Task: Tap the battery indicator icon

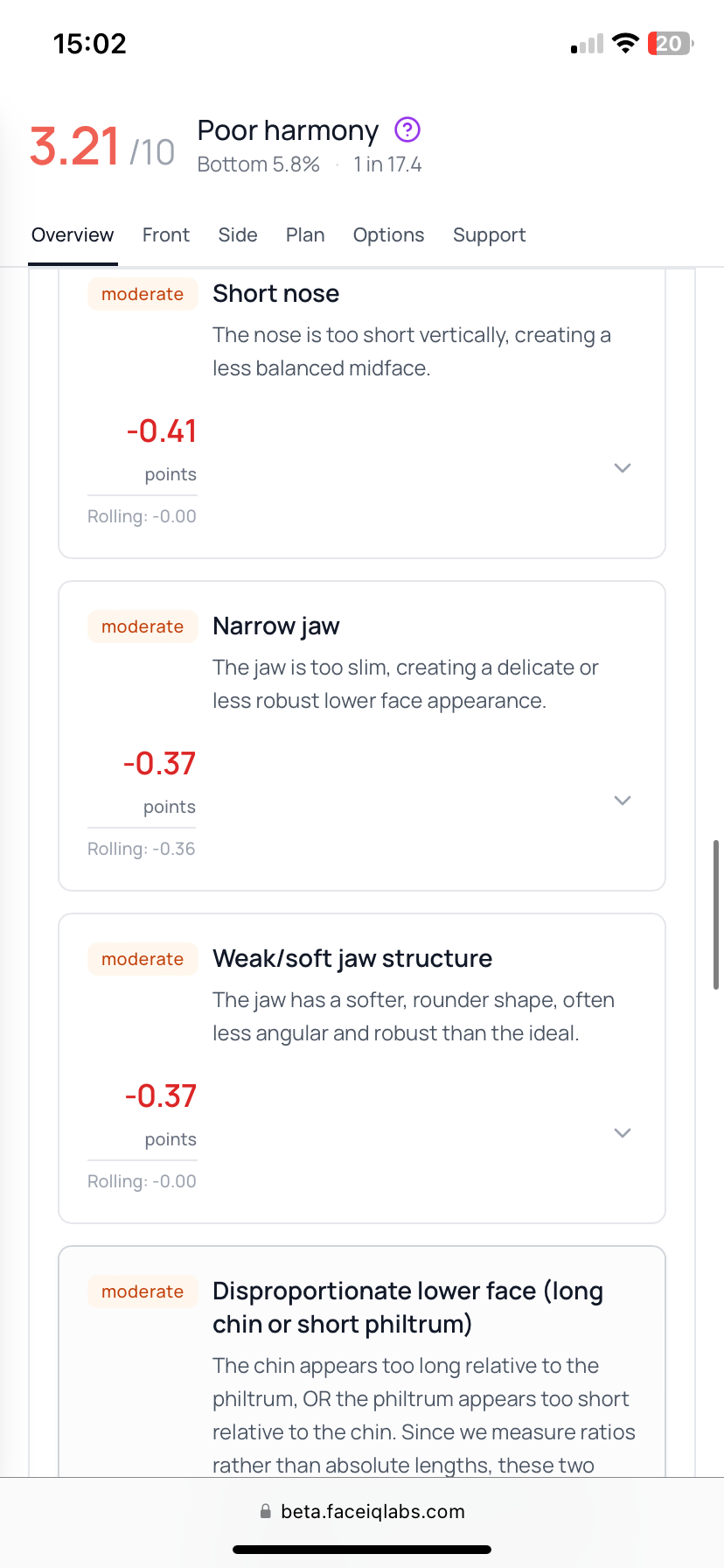Action: point(670,44)
